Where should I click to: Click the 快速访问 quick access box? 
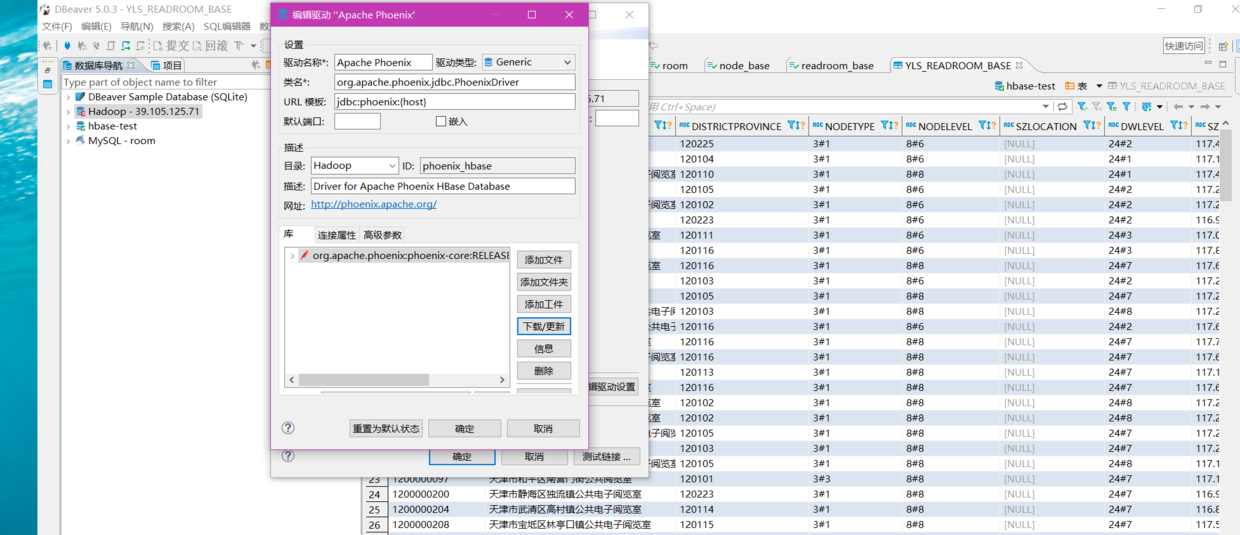tap(1184, 46)
